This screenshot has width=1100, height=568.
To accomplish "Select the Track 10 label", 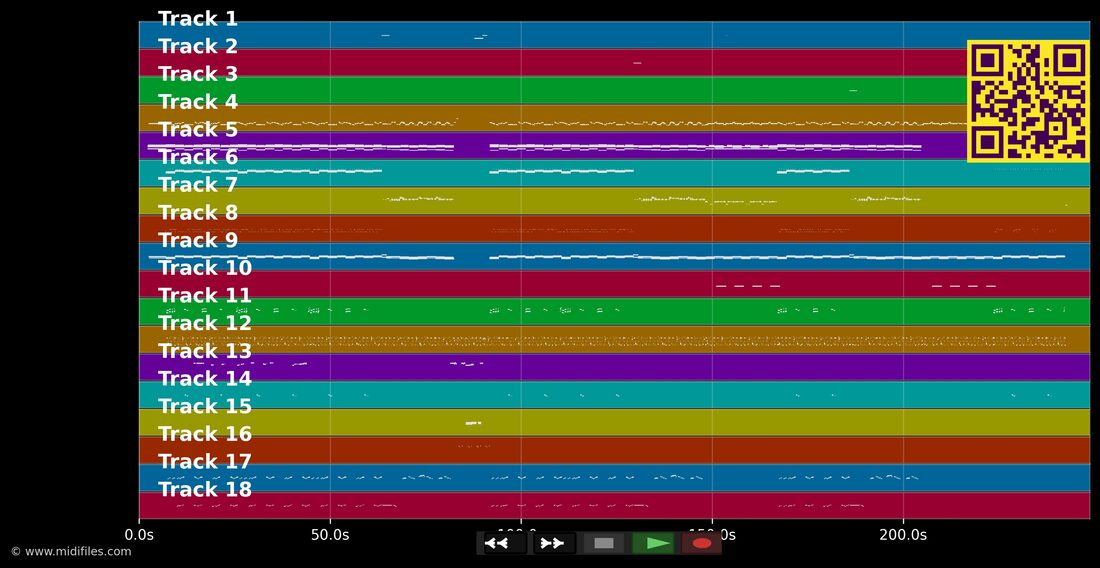I will [205, 268].
